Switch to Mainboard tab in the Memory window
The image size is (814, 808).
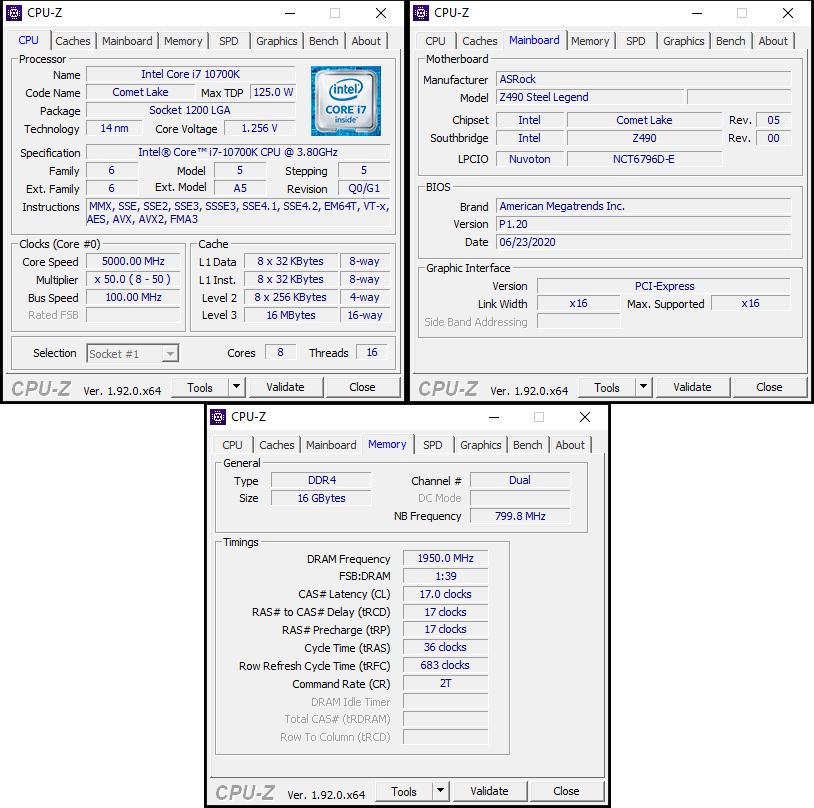click(x=331, y=445)
